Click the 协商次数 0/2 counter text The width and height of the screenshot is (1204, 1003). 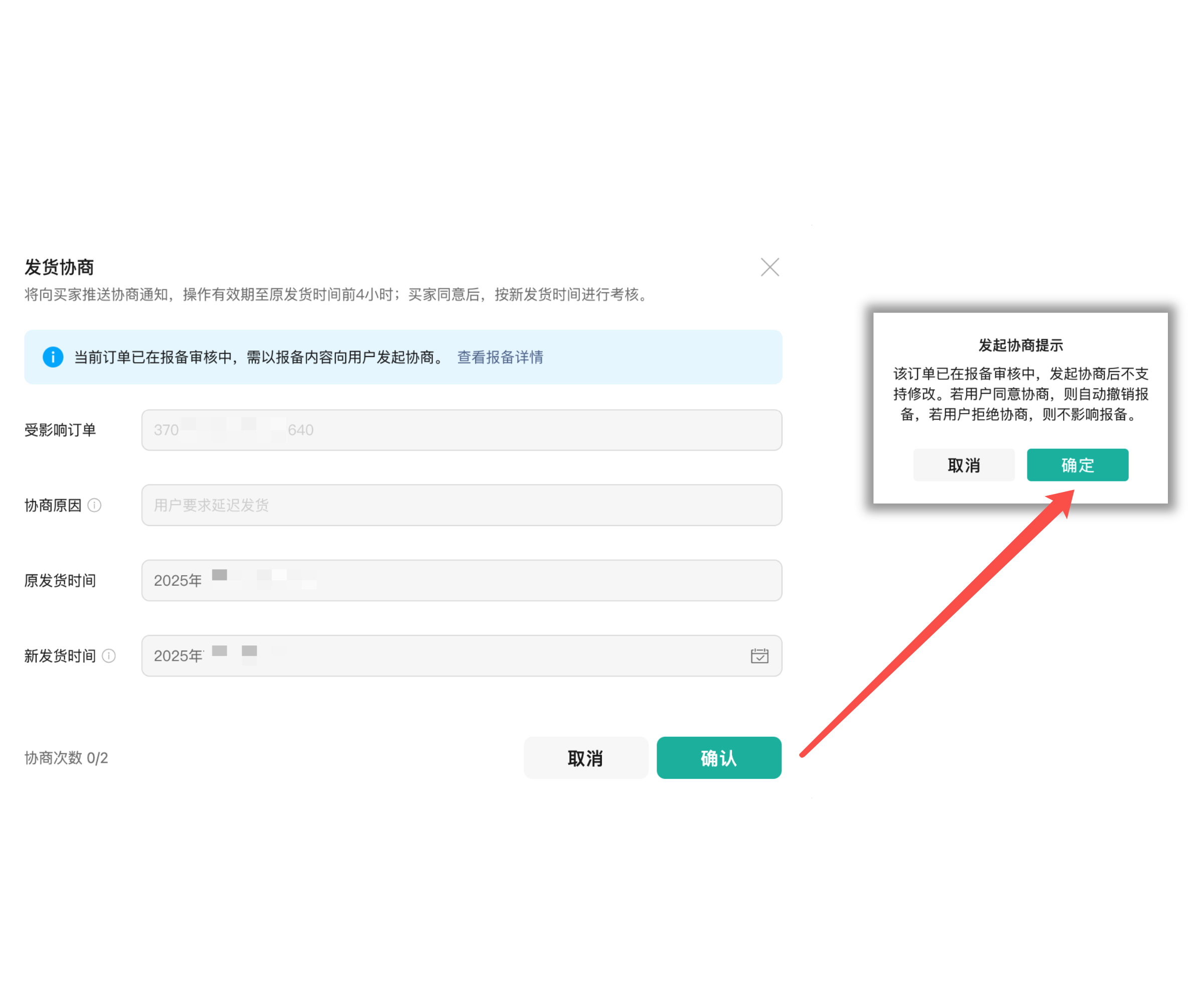[x=66, y=758]
